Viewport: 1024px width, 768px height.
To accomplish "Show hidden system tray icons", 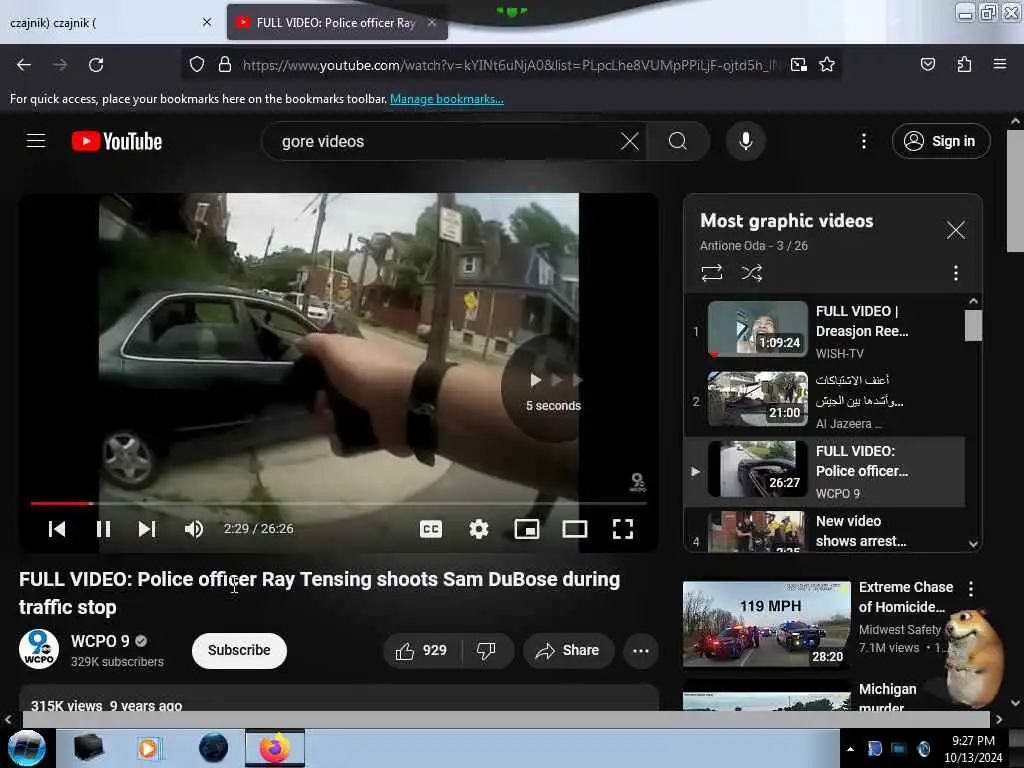I will click(x=850, y=749).
